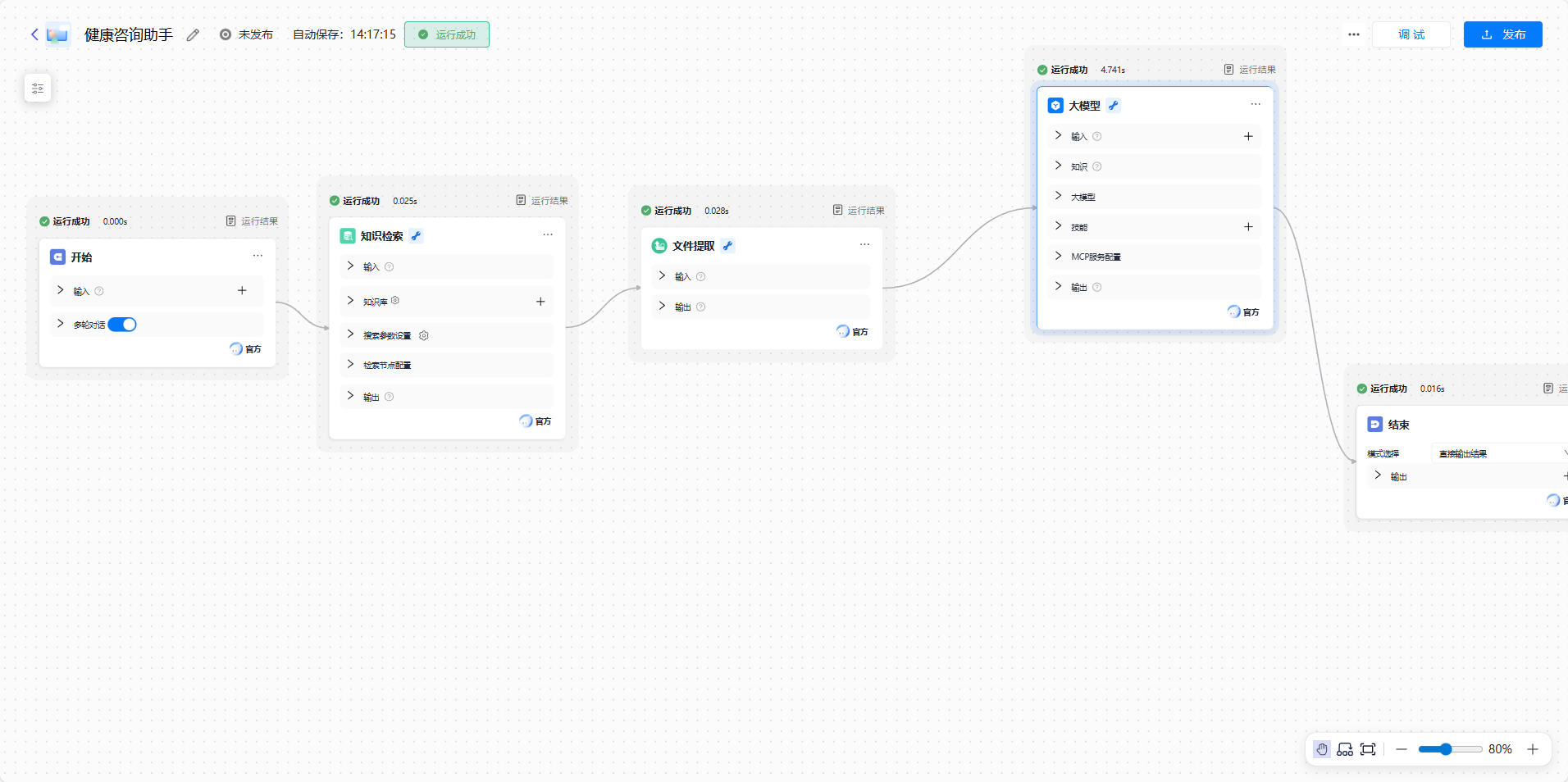Expand 知识库 section in 知识检索 node

point(351,301)
